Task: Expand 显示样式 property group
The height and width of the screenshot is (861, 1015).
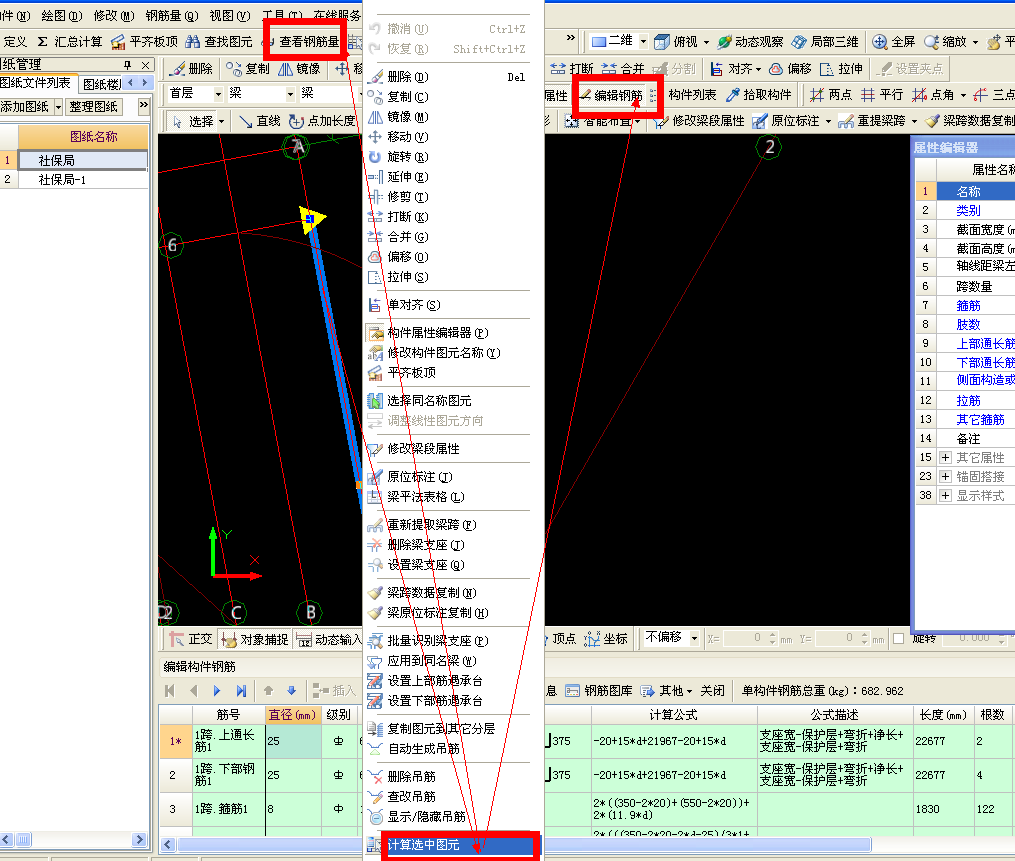Action: point(945,496)
